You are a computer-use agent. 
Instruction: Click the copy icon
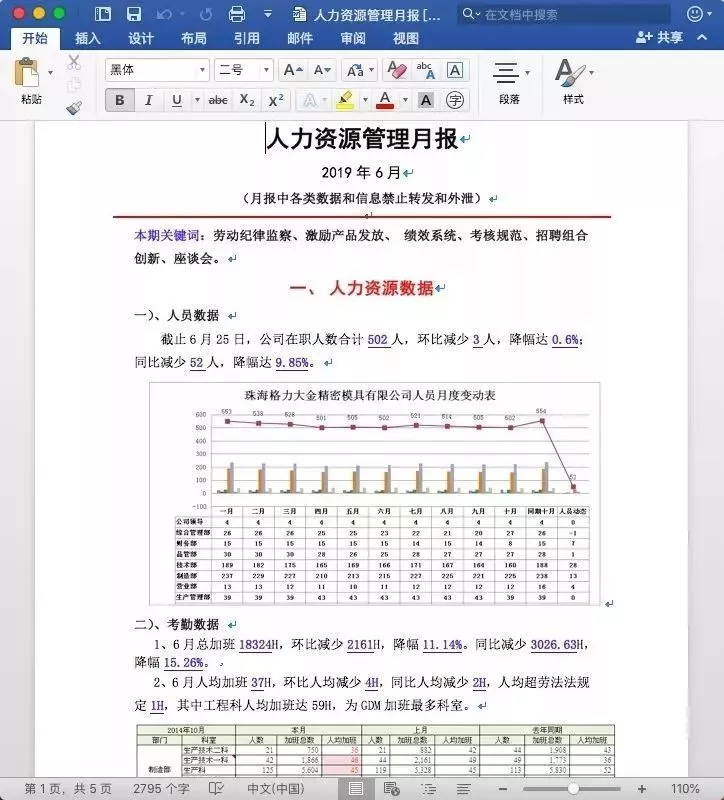74,85
